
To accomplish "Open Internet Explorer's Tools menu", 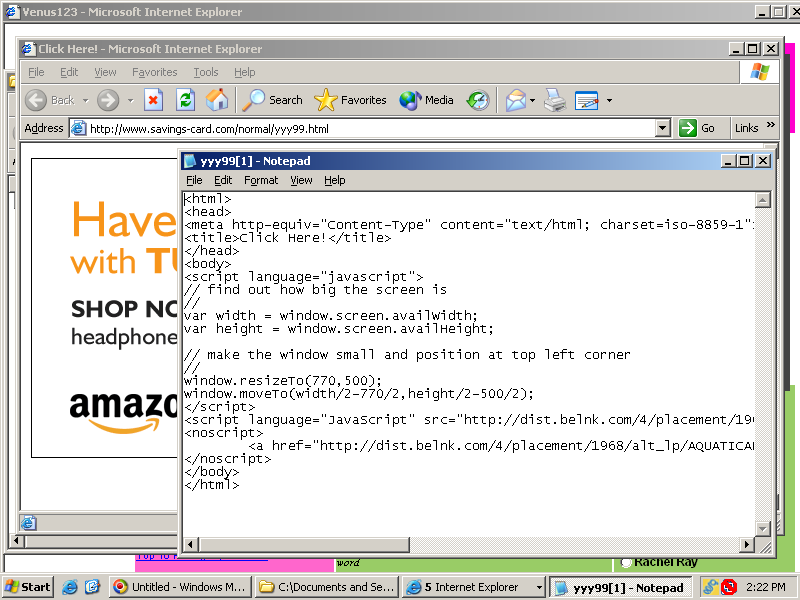I will coord(206,72).
